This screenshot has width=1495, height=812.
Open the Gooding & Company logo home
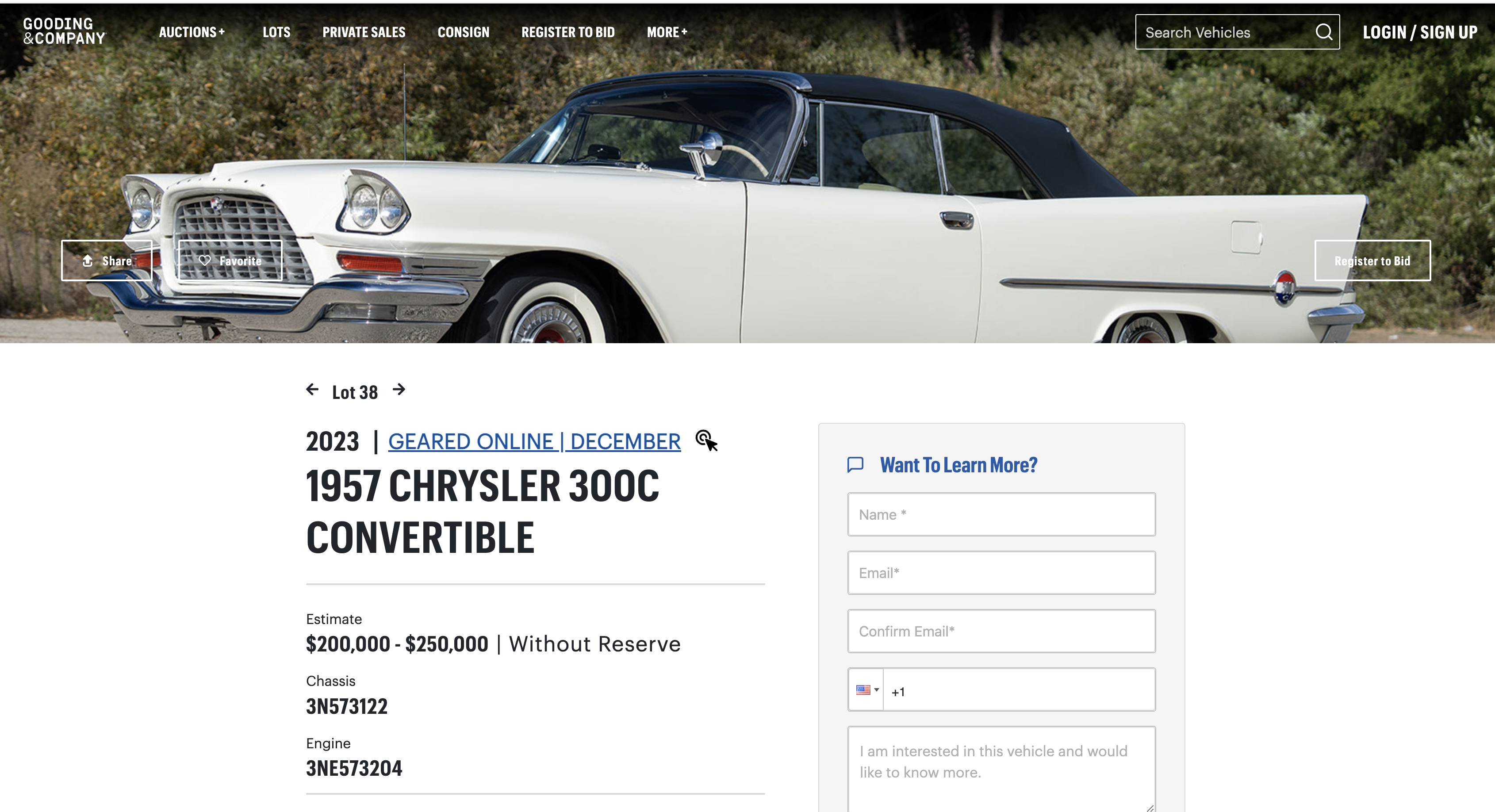tap(64, 31)
